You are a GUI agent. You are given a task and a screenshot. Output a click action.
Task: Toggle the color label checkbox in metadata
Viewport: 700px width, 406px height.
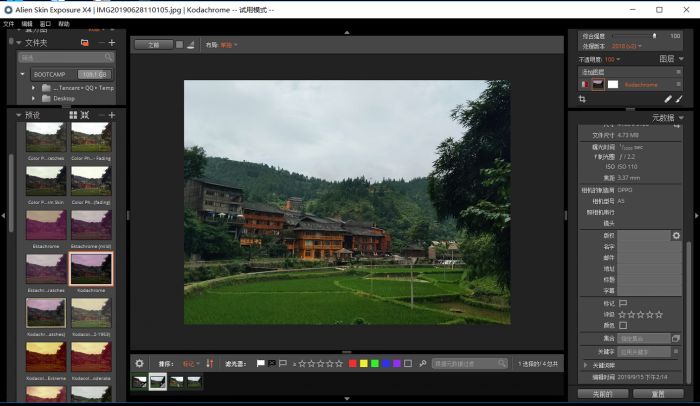click(623, 325)
